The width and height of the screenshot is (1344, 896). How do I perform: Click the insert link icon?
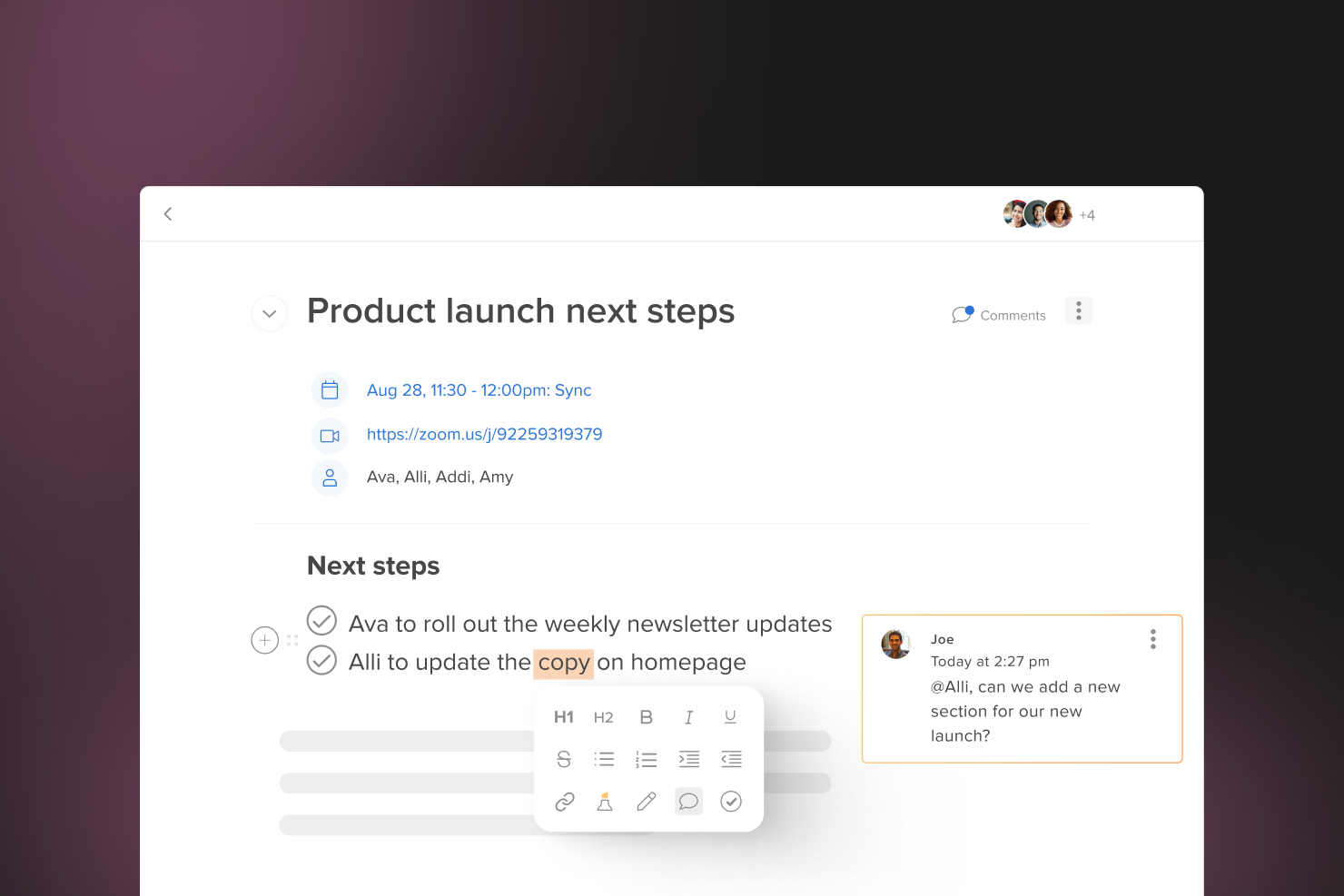pos(565,802)
